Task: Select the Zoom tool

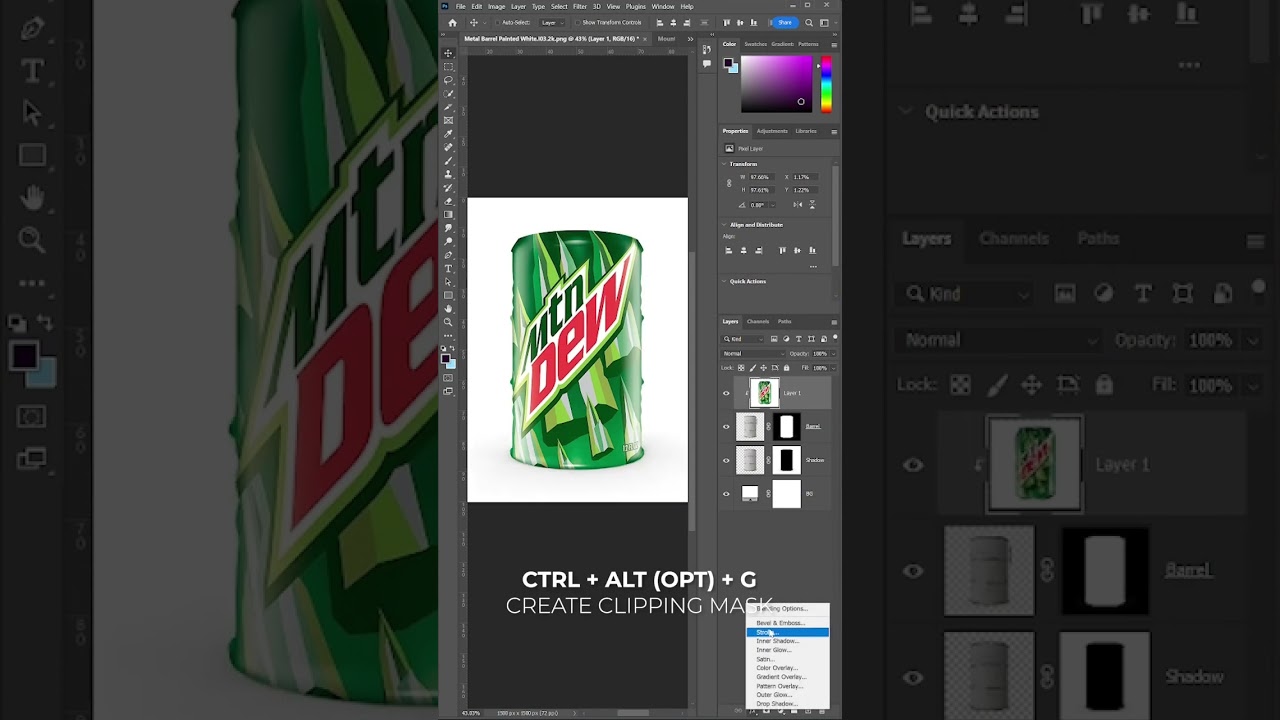Action: pos(448,322)
